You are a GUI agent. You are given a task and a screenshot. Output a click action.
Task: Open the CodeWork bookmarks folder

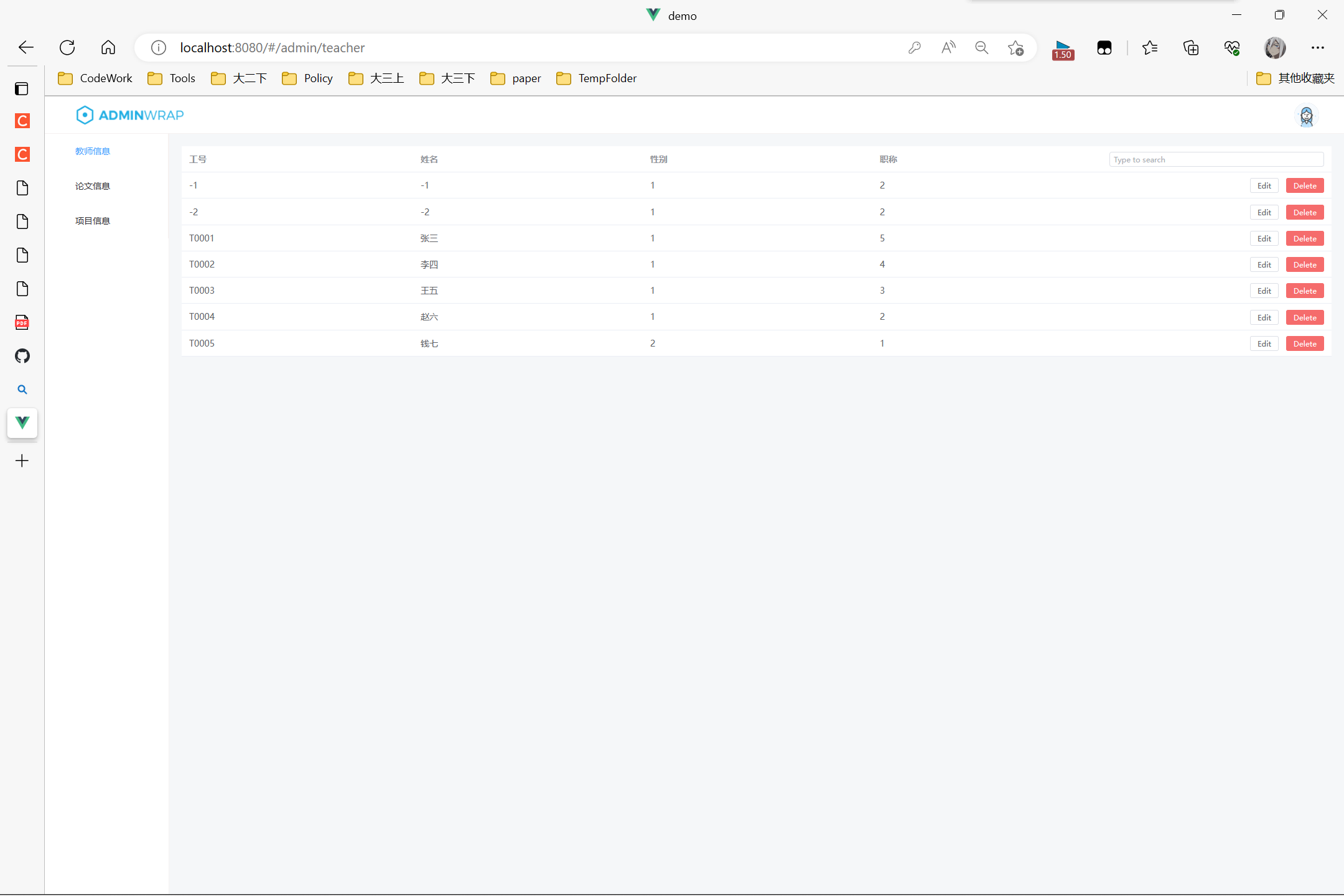(95, 78)
